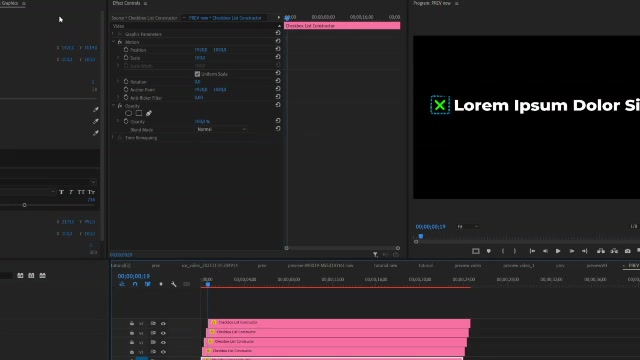This screenshot has width=640, height=360.
Task: Toggle Uniform Scale checkbox
Action: [197, 74]
